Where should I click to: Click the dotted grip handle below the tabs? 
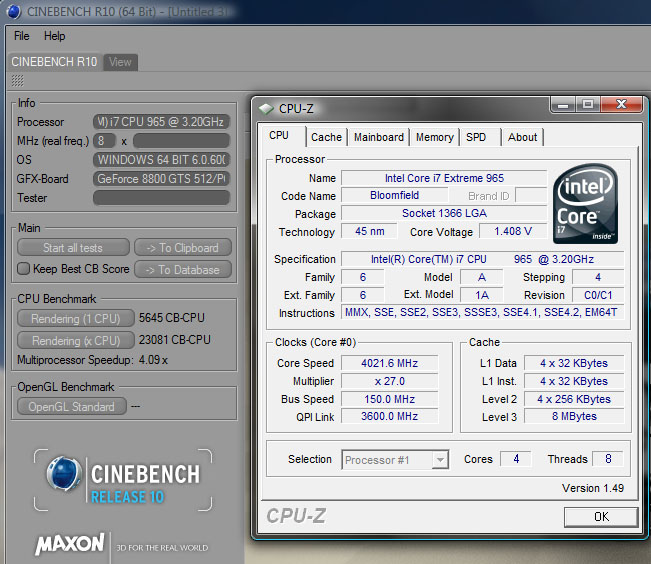coord(17,80)
